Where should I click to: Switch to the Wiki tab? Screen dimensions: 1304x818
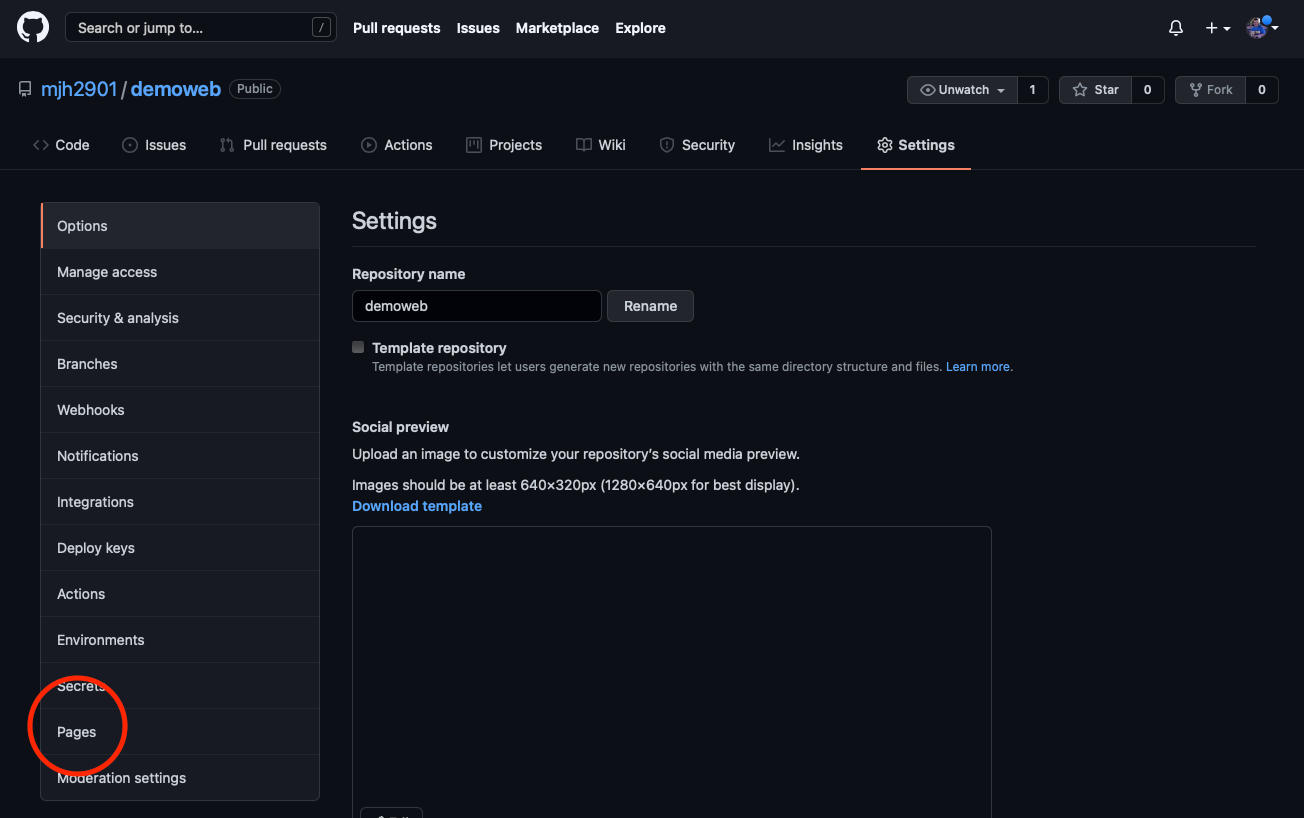(601, 145)
